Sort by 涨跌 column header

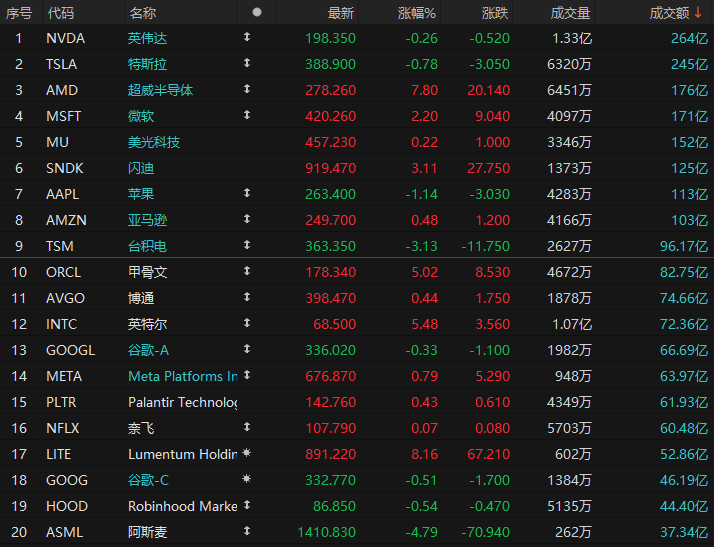click(495, 13)
